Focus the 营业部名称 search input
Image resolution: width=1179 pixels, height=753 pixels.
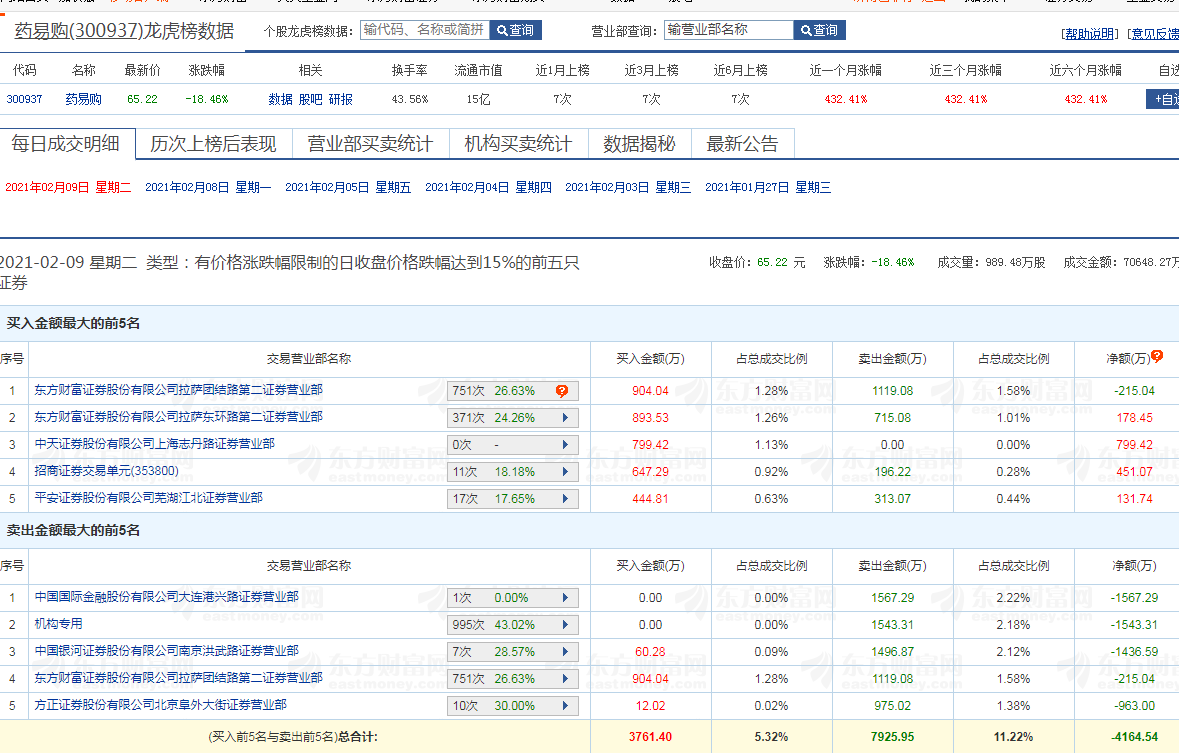point(729,30)
